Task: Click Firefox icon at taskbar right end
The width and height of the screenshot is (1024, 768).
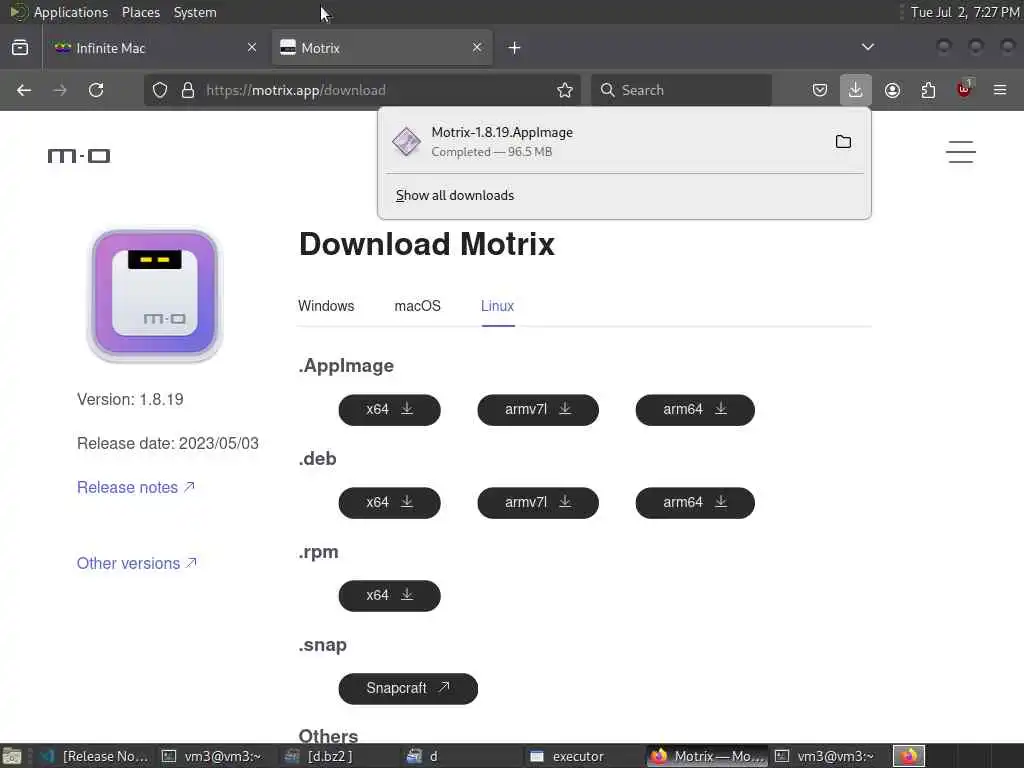Action: point(909,756)
